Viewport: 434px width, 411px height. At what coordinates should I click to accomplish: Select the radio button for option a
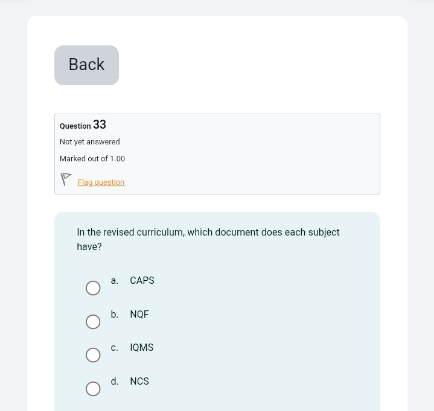pyautogui.click(x=93, y=288)
